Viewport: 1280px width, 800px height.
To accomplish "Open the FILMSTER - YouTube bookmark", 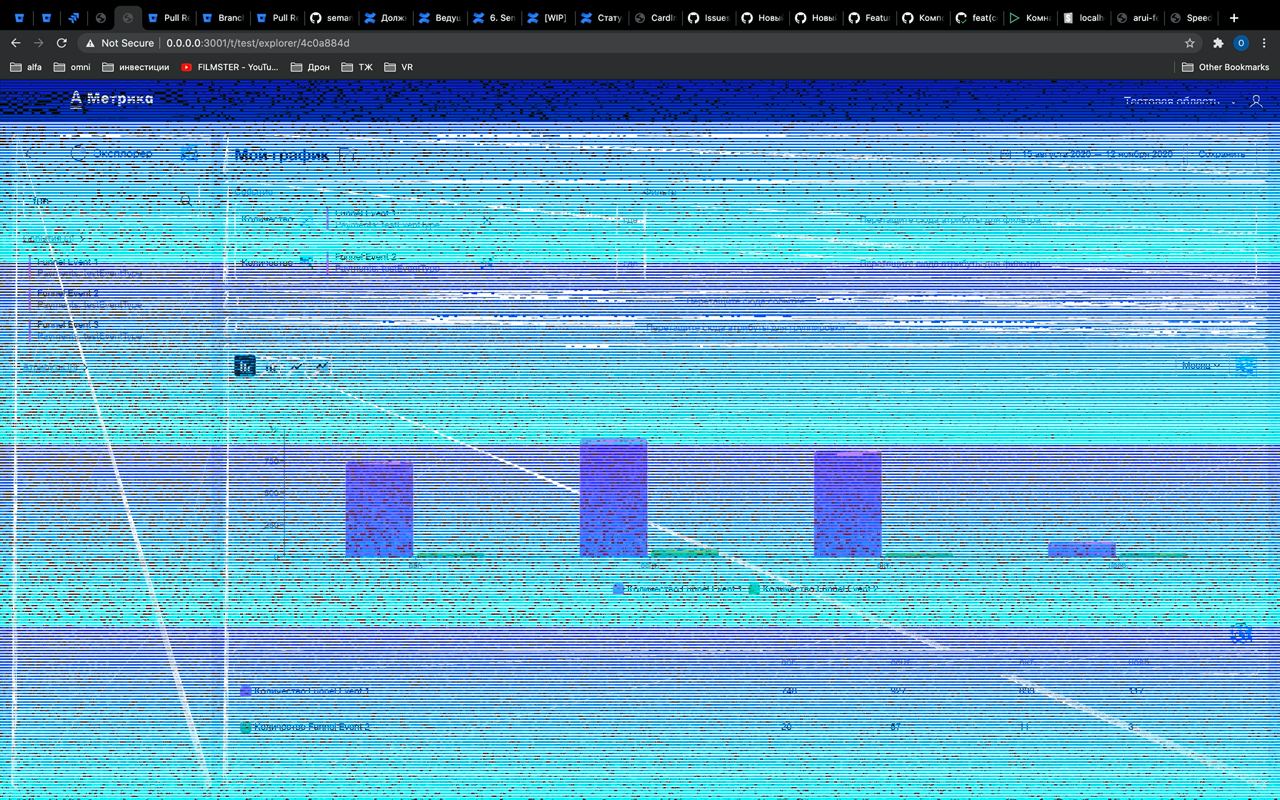I will tap(231, 67).
